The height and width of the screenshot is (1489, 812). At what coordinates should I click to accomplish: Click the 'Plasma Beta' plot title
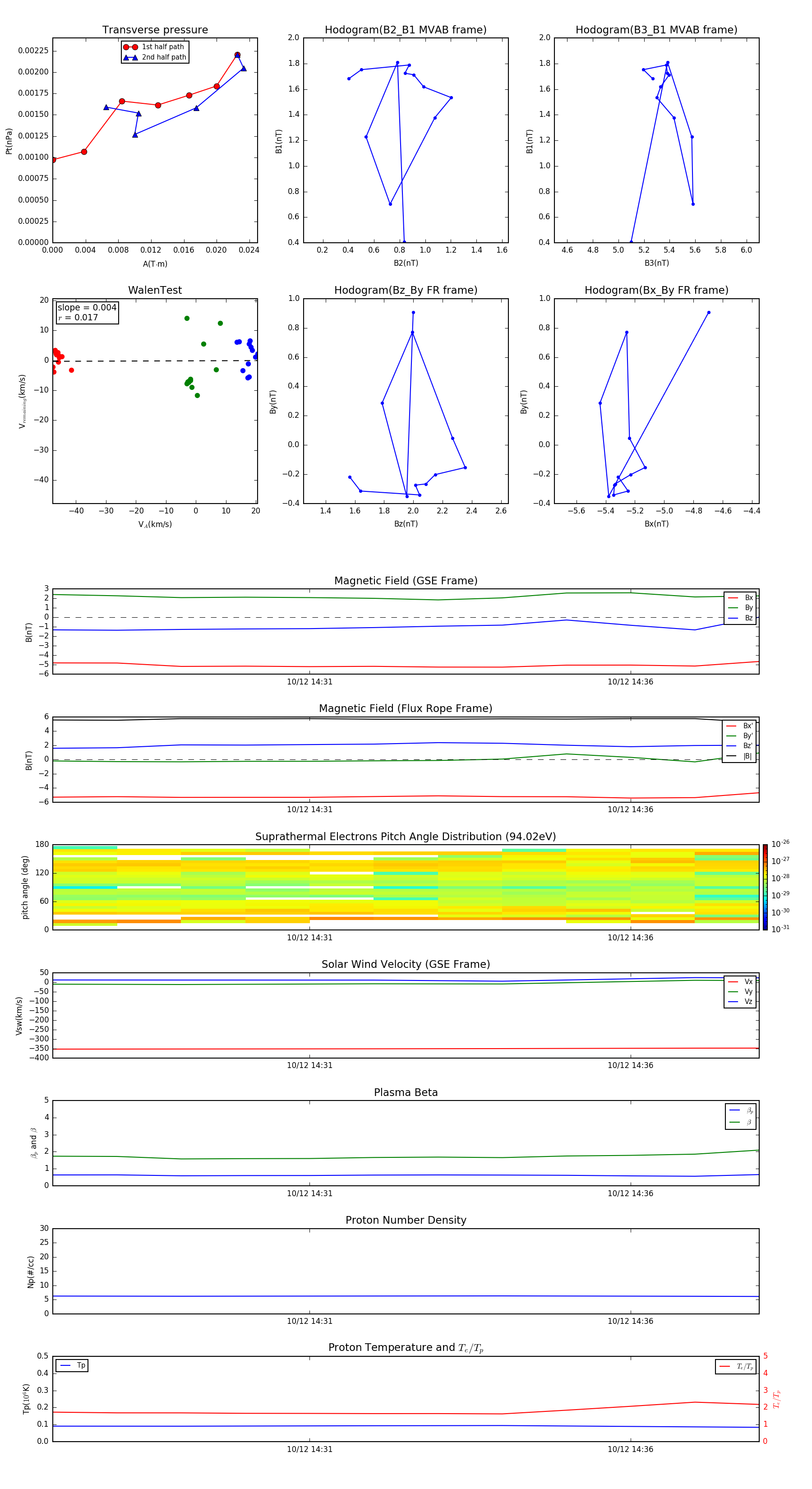point(406,1093)
